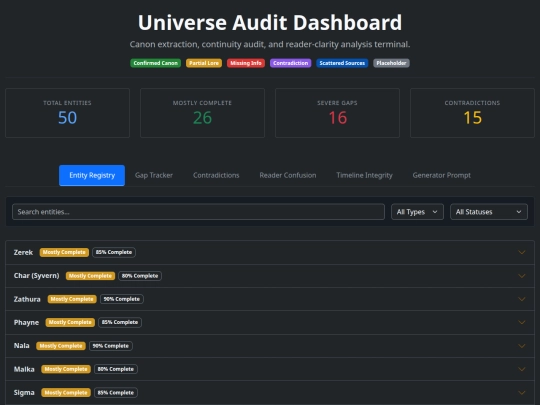Expand the Phayne row chevron
This screenshot has width=540, height=405.
tap(522, 322)
